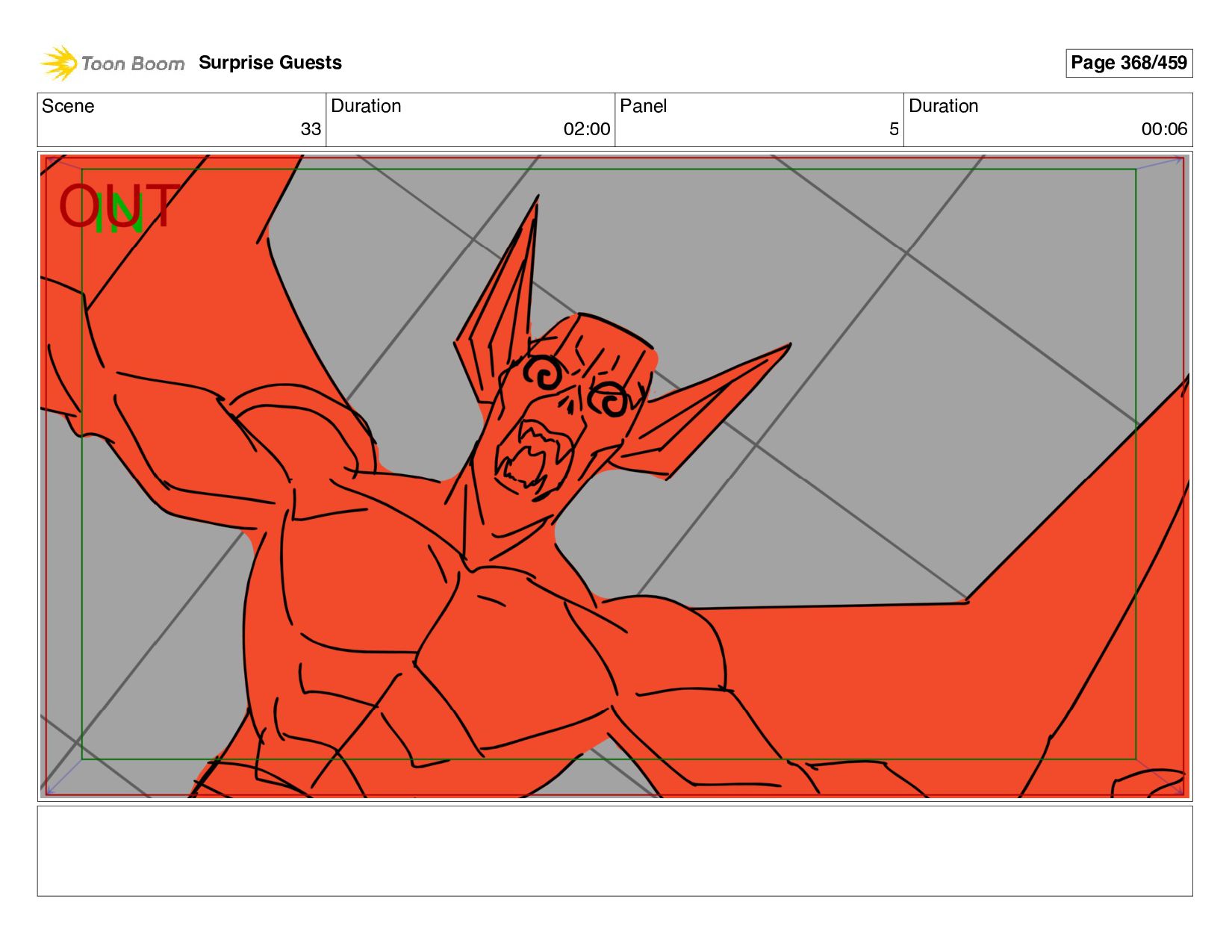The height and width of the screenshot is (952, 1232).
Task: Select the panel number '5'
Action: pos(894,129)
